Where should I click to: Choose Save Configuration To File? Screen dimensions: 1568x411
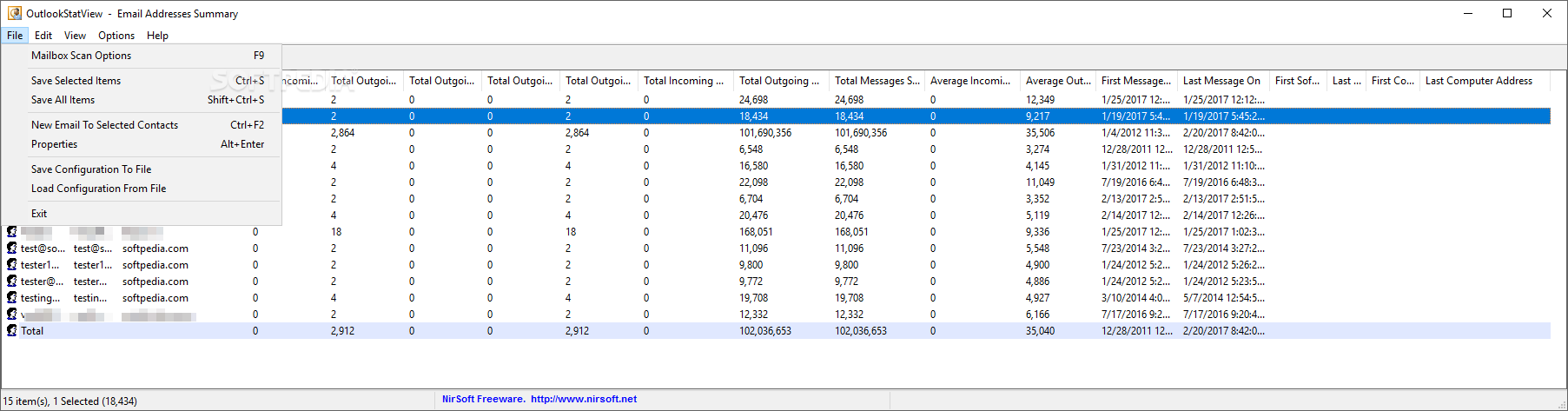point(142,169)
